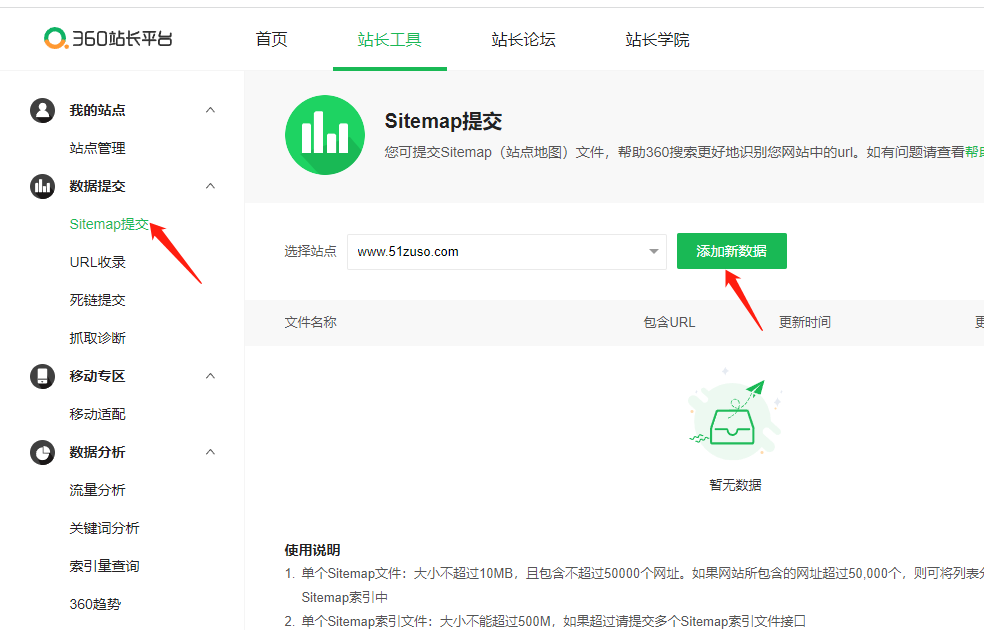Open 站点管理 in the sidebar

97,148
